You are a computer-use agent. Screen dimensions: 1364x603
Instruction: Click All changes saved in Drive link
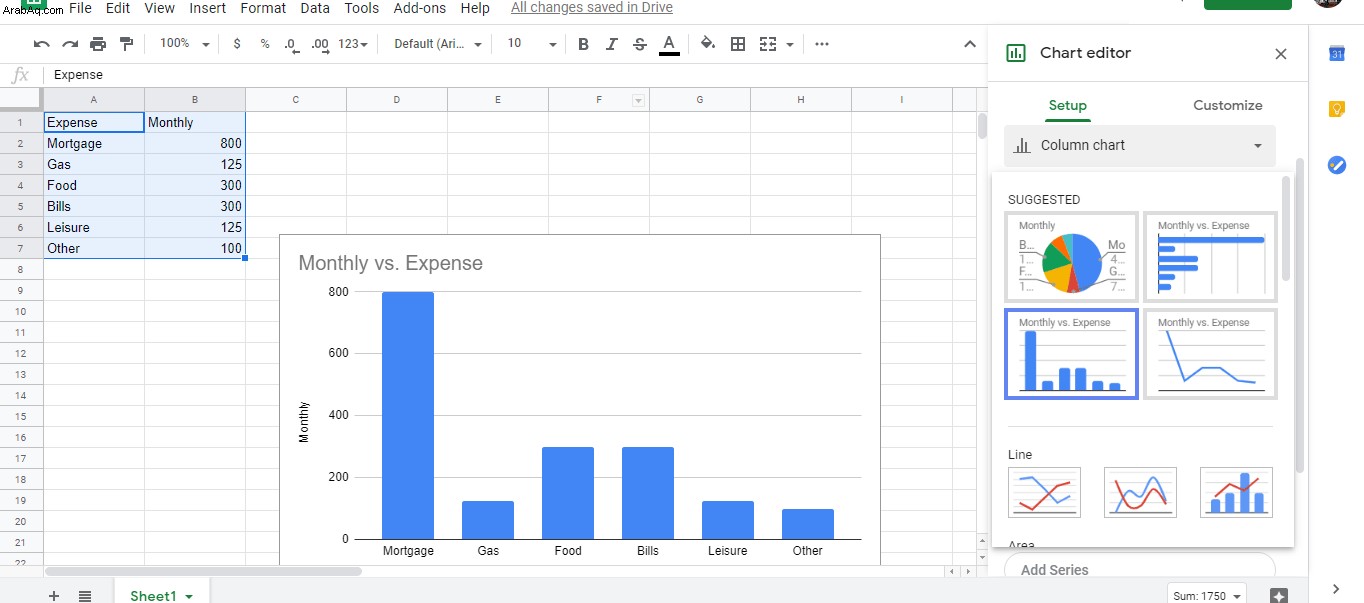pyautogui.click(x=592, y=8)
